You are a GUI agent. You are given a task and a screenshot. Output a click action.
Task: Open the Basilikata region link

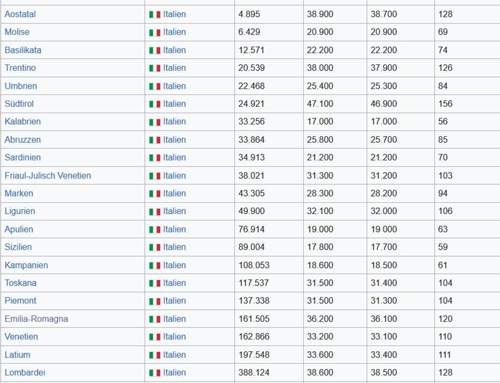23,50
